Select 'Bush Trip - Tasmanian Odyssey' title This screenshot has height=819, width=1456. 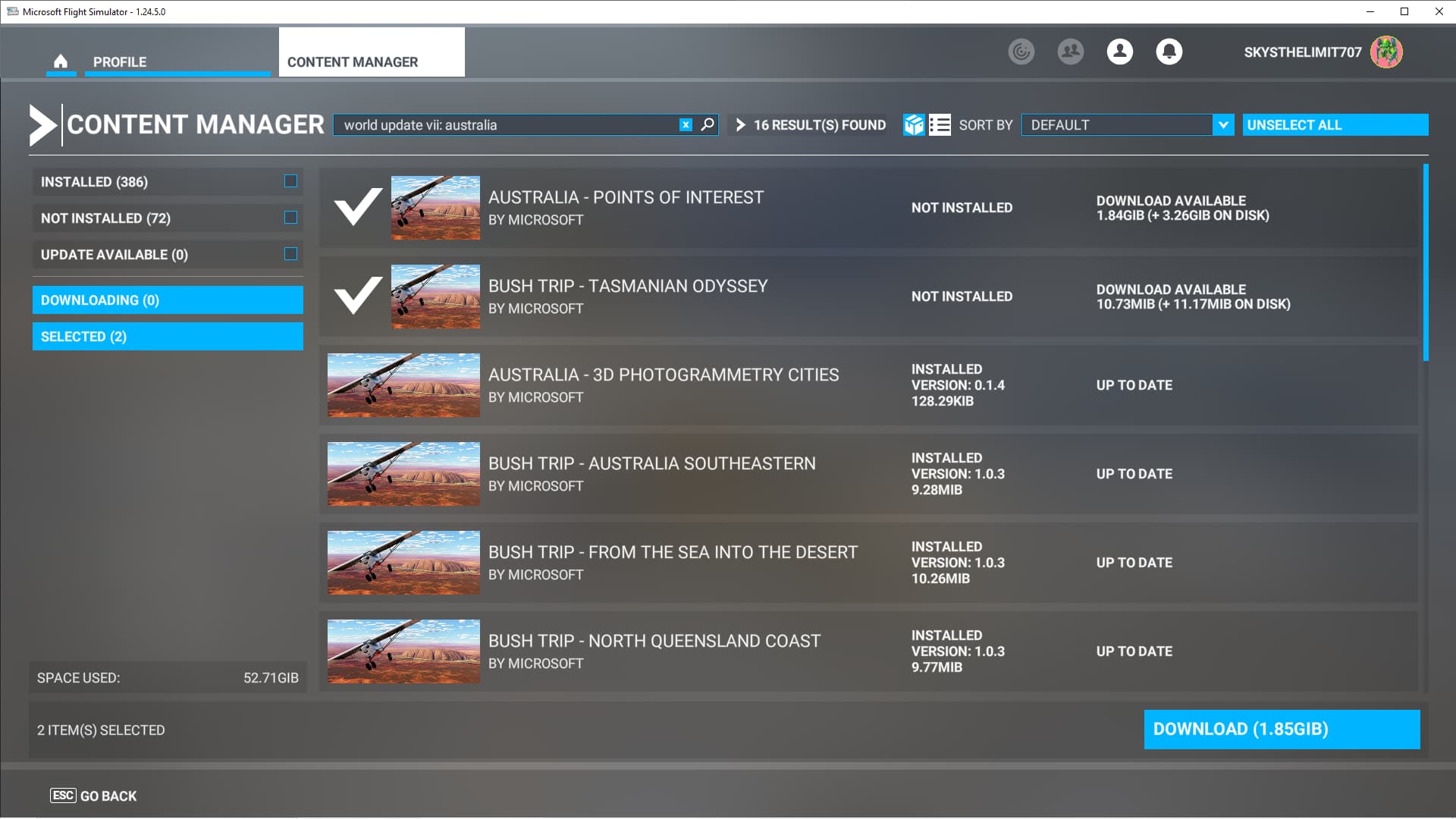[628, 286]
